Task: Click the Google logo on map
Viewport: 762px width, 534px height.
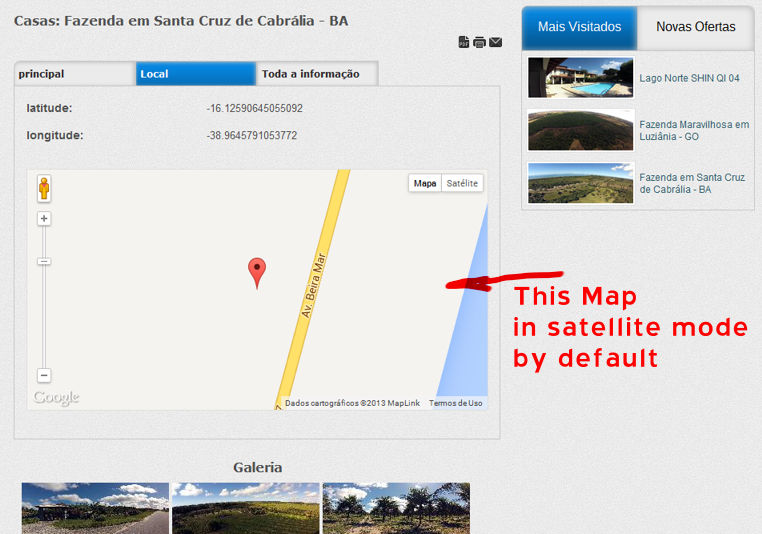Action: pos(56,397)
